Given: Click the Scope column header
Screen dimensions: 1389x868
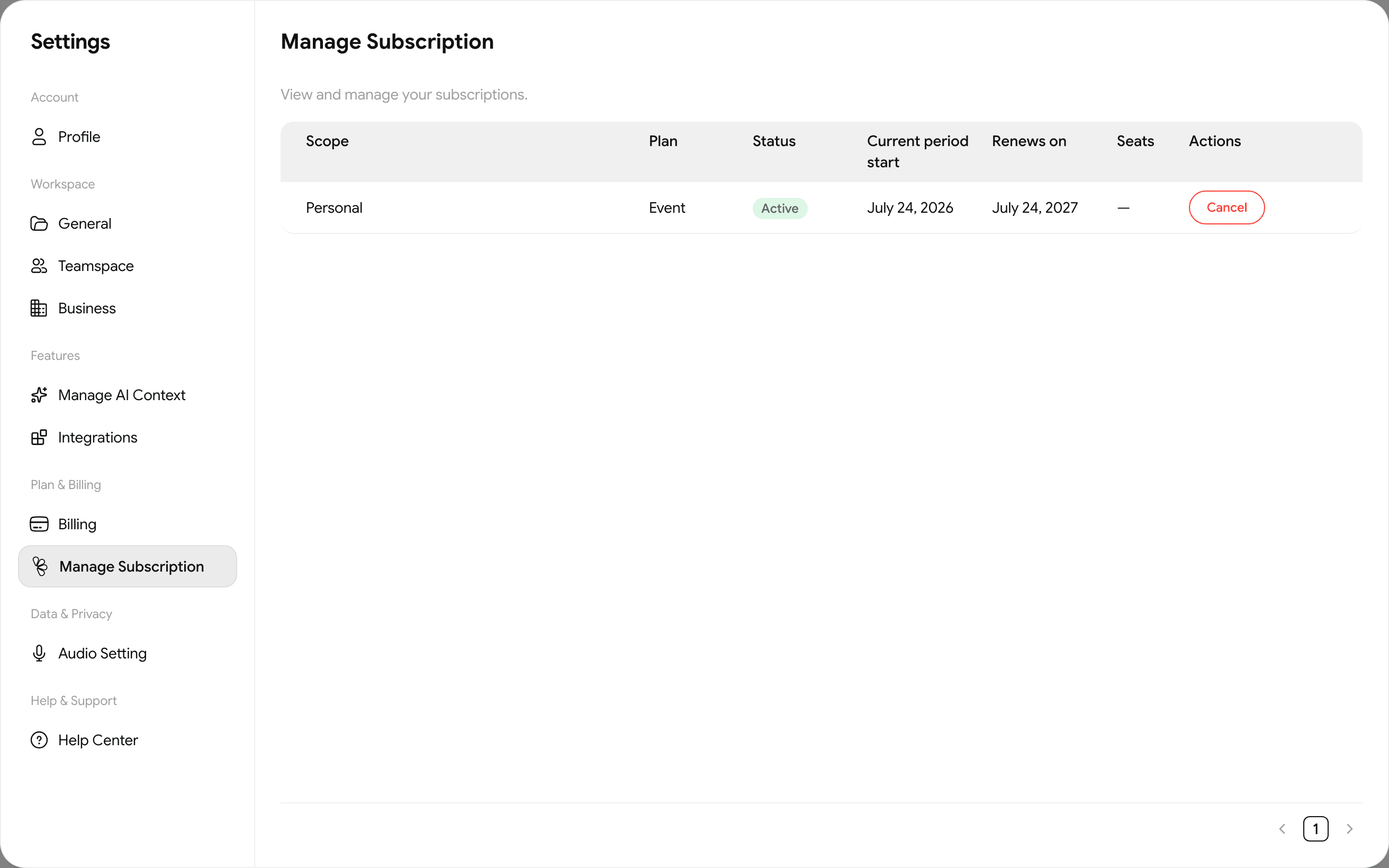Looking at the screenshot, I should (327, 141).
